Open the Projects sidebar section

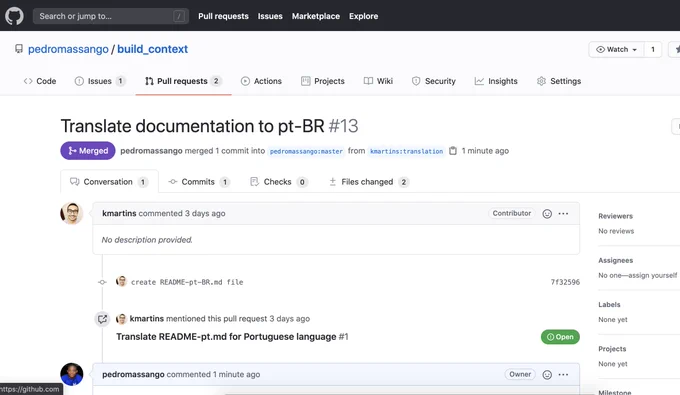612,349
